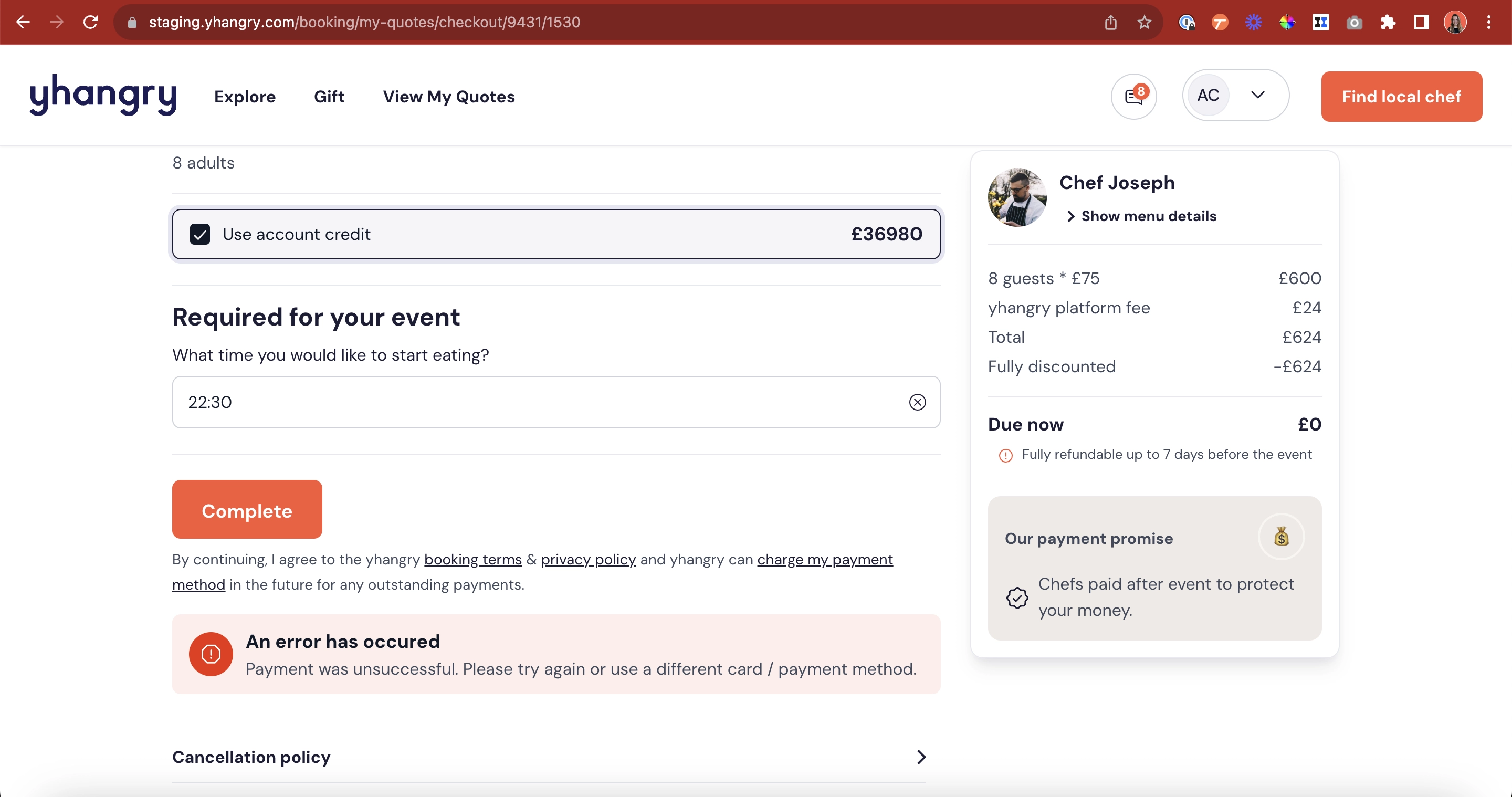Click the '8 adults' text

(203, 163)
